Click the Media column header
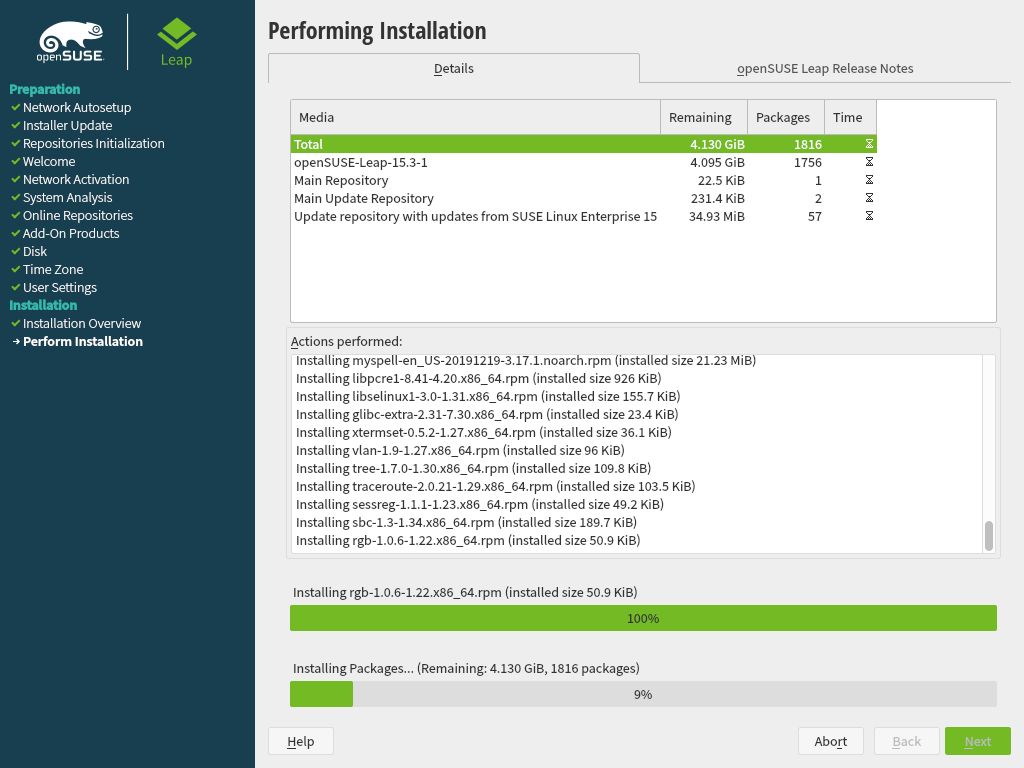This screenshot has height=768, width=1024. coord(475,118)
